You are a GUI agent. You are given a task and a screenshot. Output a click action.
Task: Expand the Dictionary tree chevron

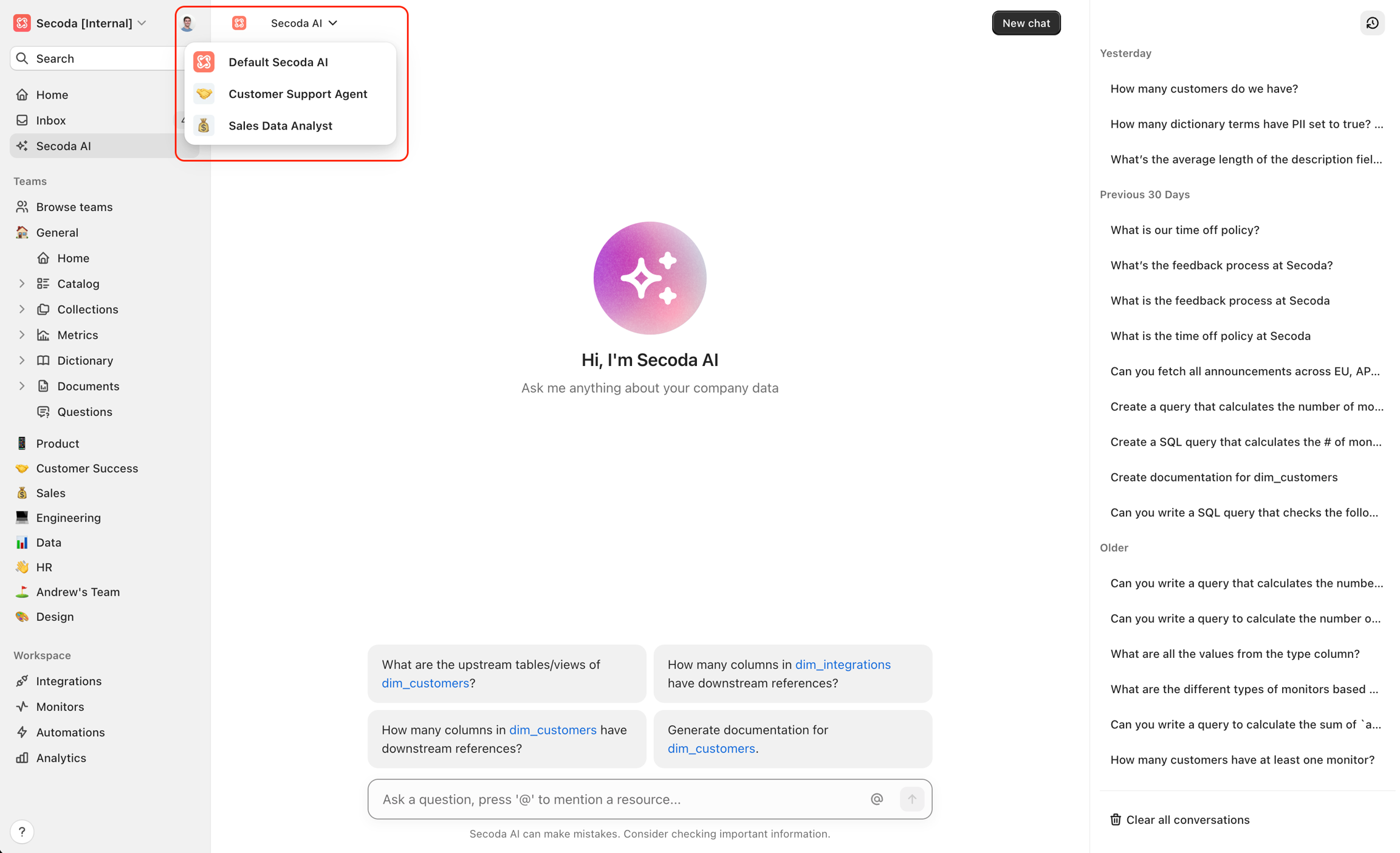22,361
